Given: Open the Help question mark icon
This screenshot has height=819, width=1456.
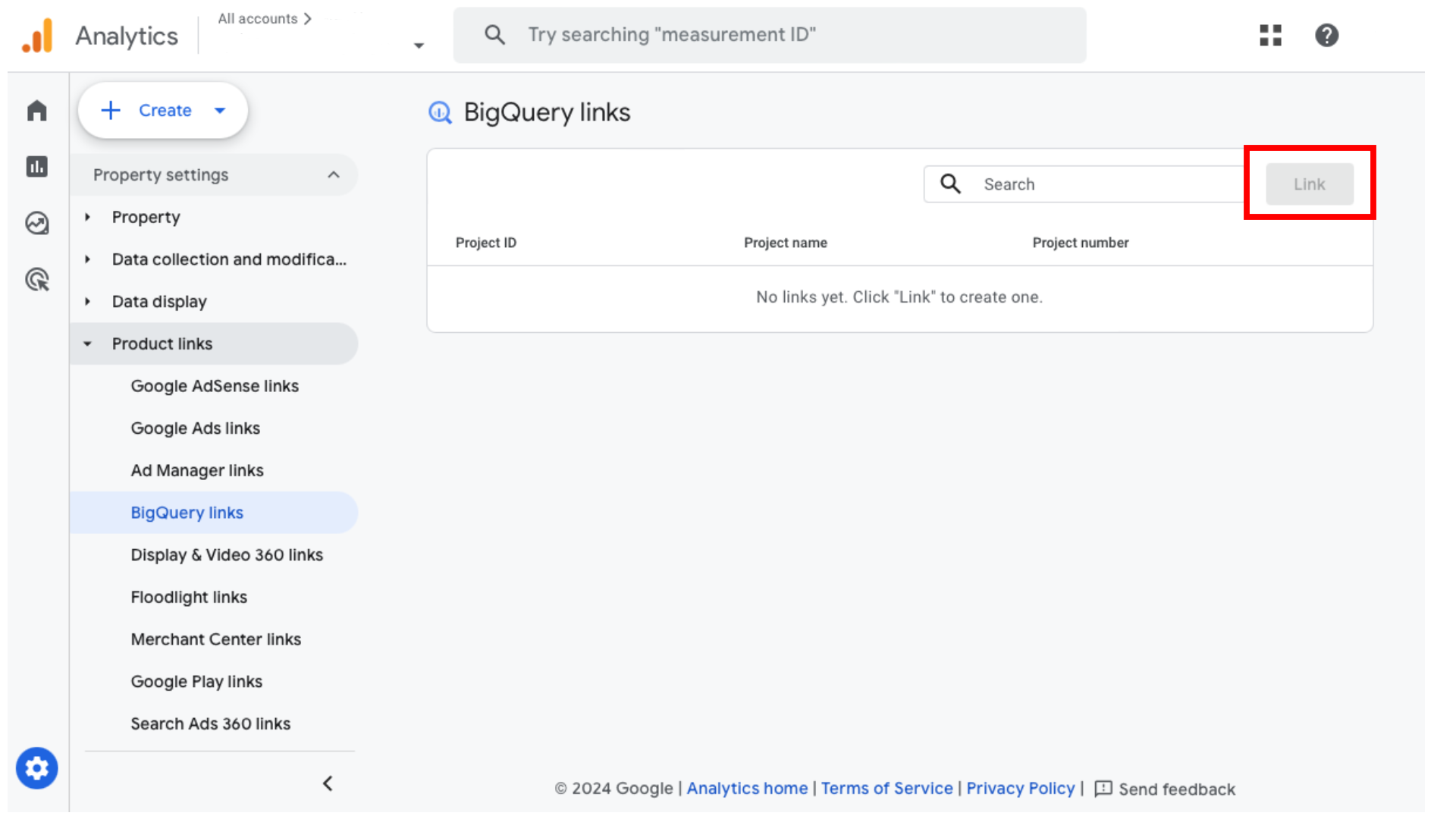Looking at the screenshot, I should (x=1326, y=35).
